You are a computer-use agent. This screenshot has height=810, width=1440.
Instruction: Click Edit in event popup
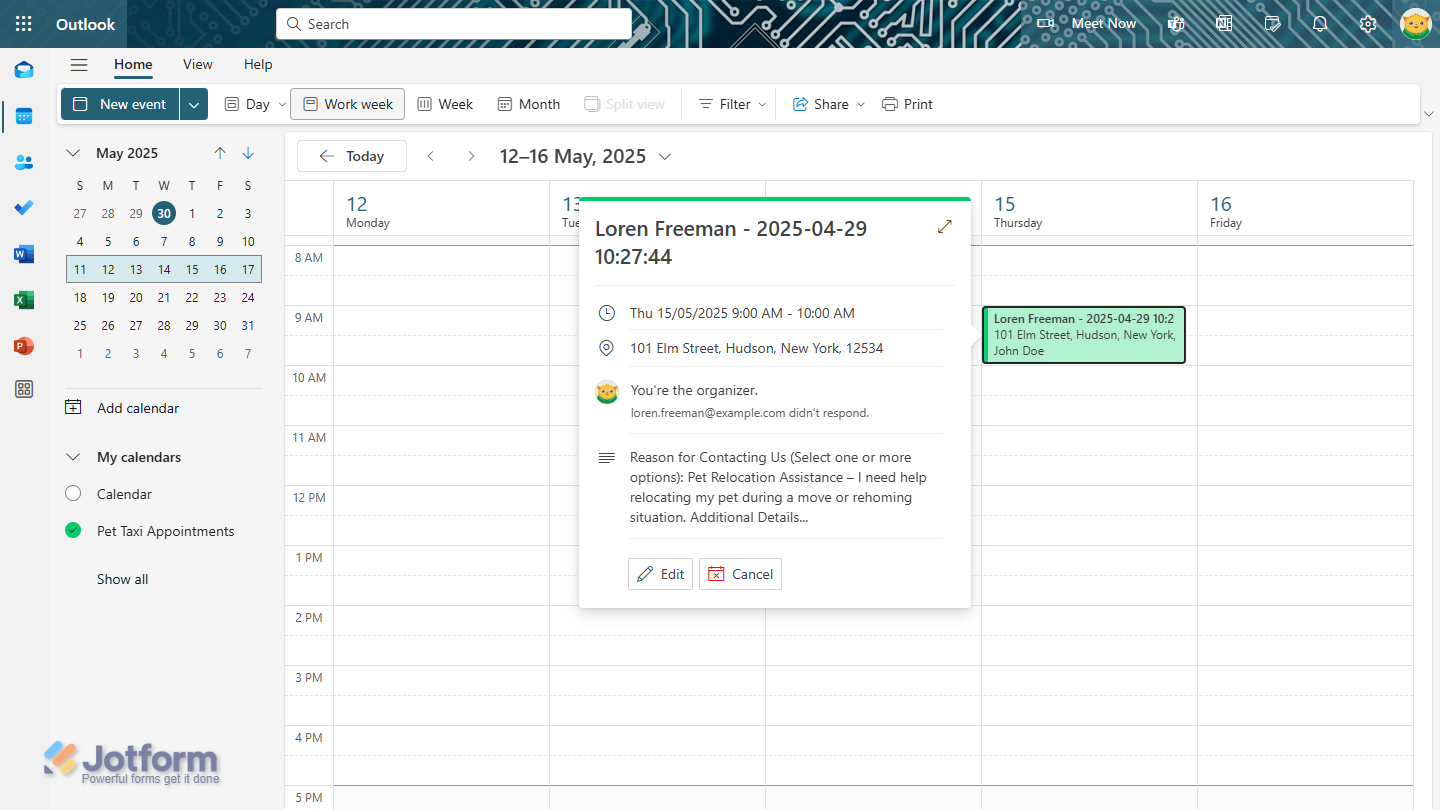point(660,574)
